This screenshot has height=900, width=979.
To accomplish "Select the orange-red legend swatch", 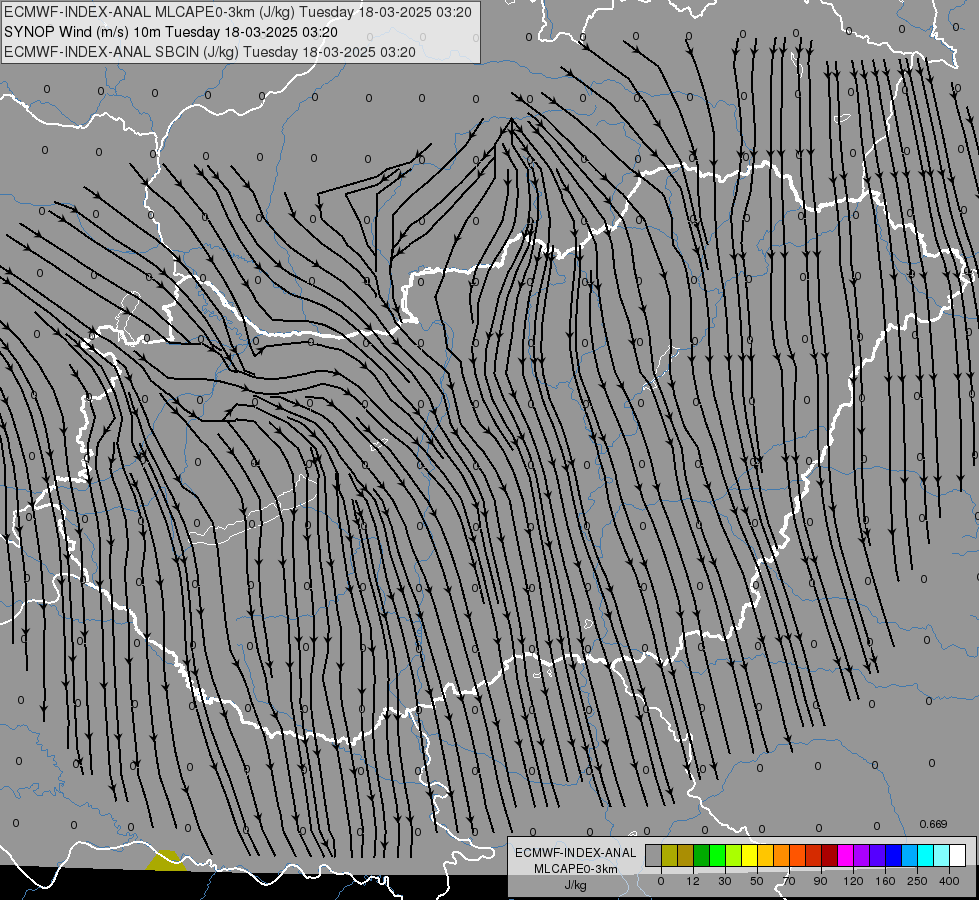I will click(797, 855).
